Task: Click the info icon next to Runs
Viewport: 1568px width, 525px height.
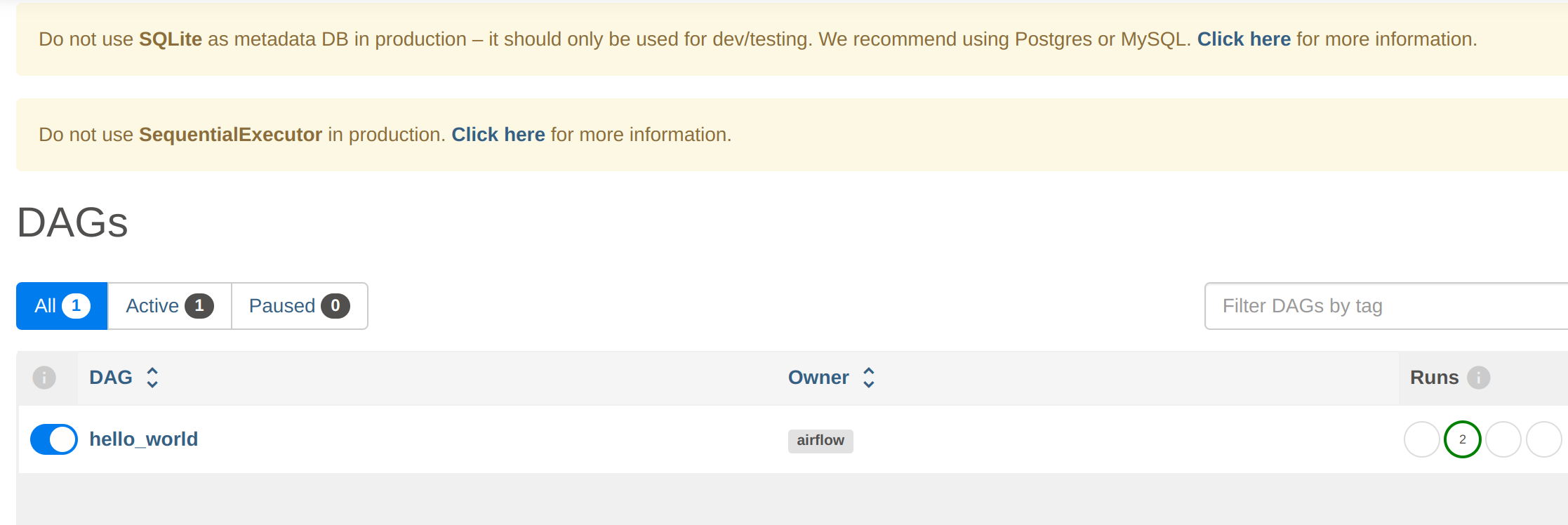Action: (x=1478, y=378)
